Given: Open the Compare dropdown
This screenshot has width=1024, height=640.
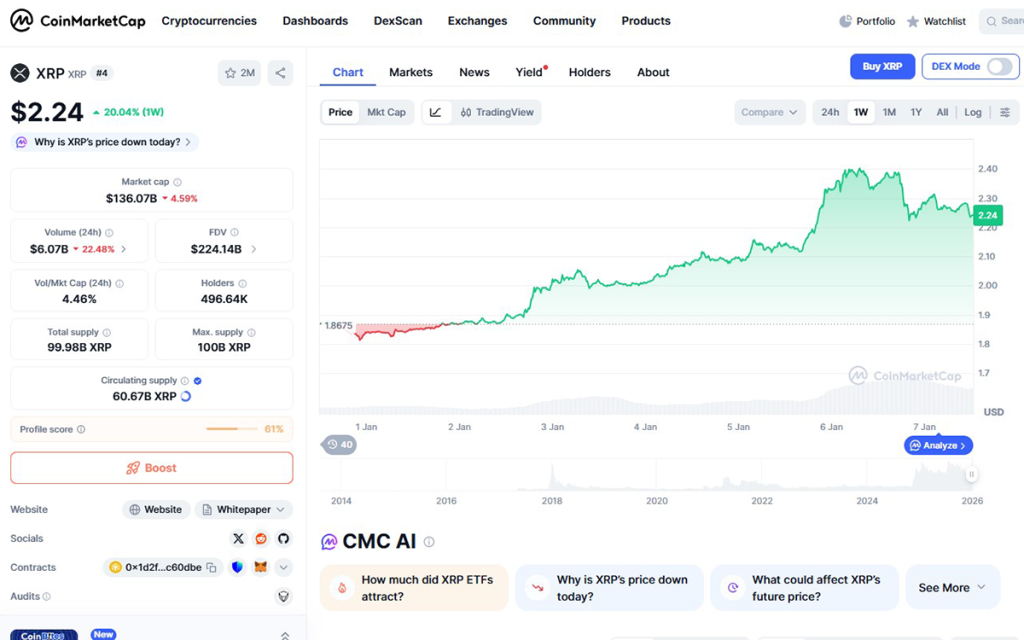Looking at the screenshot, I should 769,112.
